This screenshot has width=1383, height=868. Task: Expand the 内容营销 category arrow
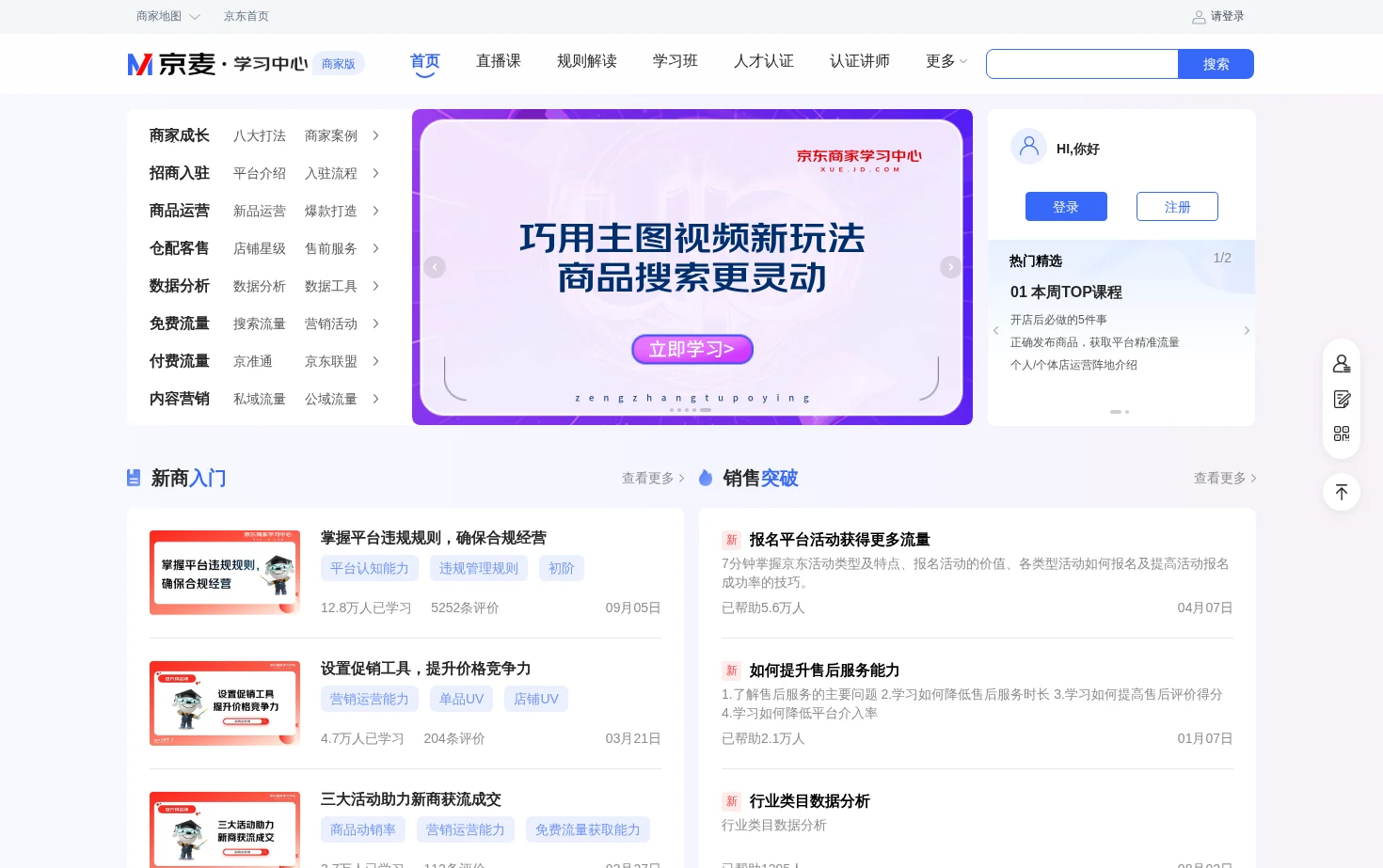[x=375, y=399]
